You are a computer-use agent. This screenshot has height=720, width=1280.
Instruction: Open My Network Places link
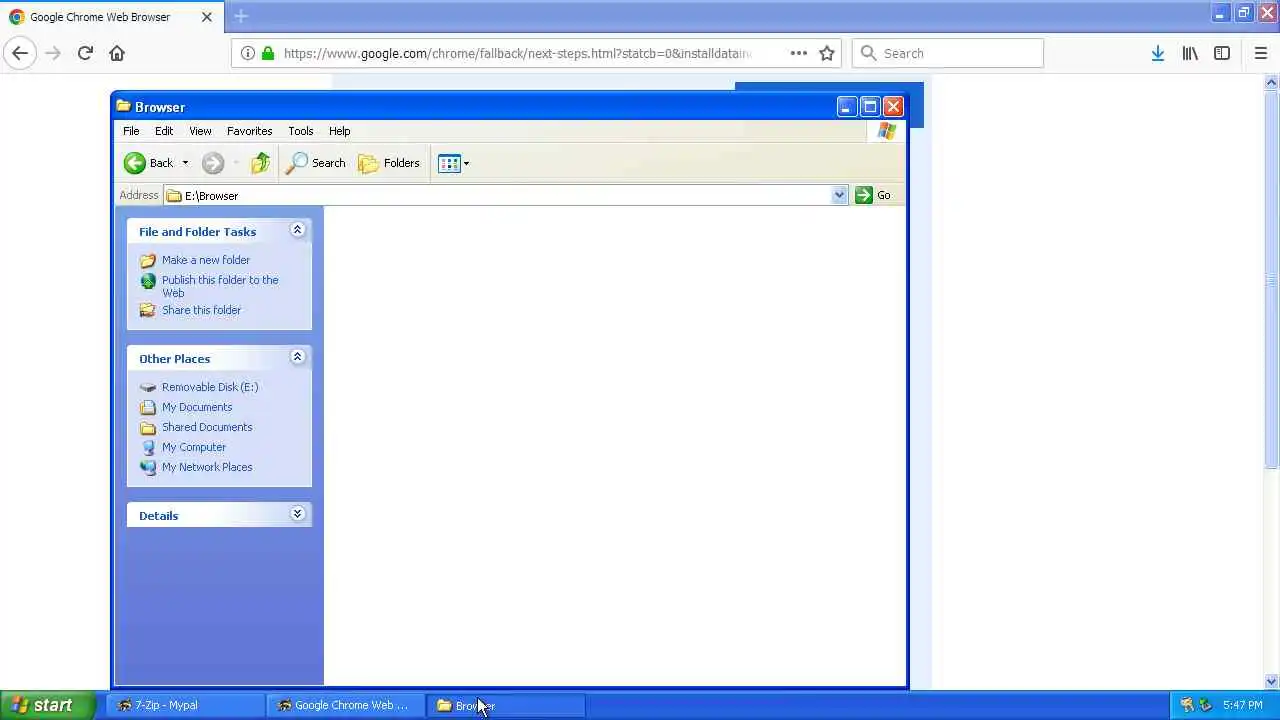point(207,467)
